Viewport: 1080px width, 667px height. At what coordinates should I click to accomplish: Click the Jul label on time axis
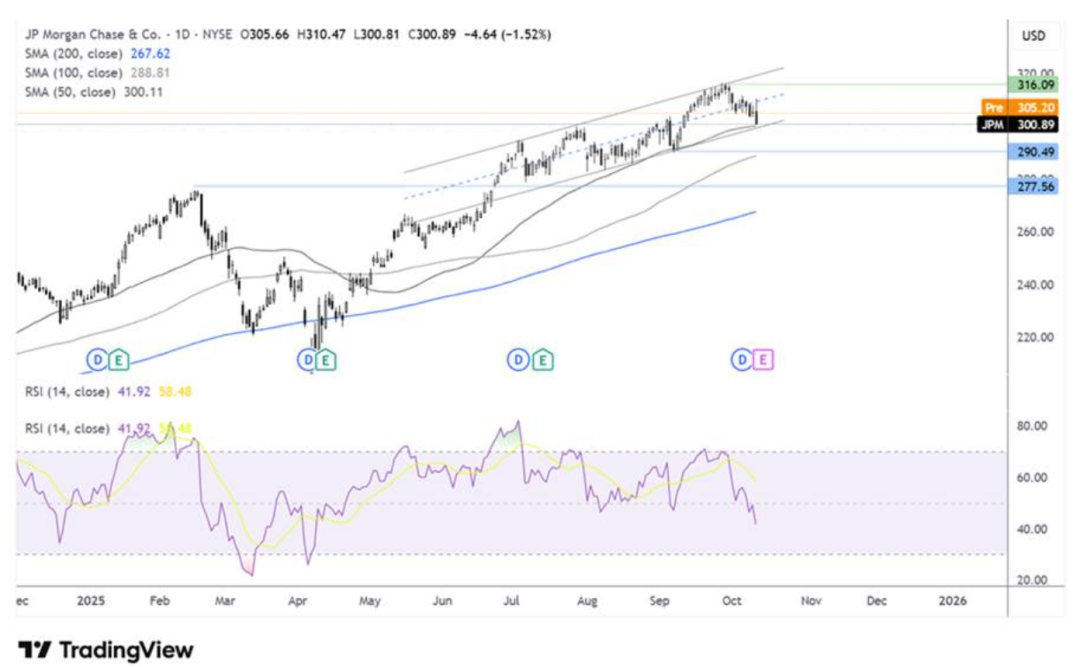tap(511, 601)
